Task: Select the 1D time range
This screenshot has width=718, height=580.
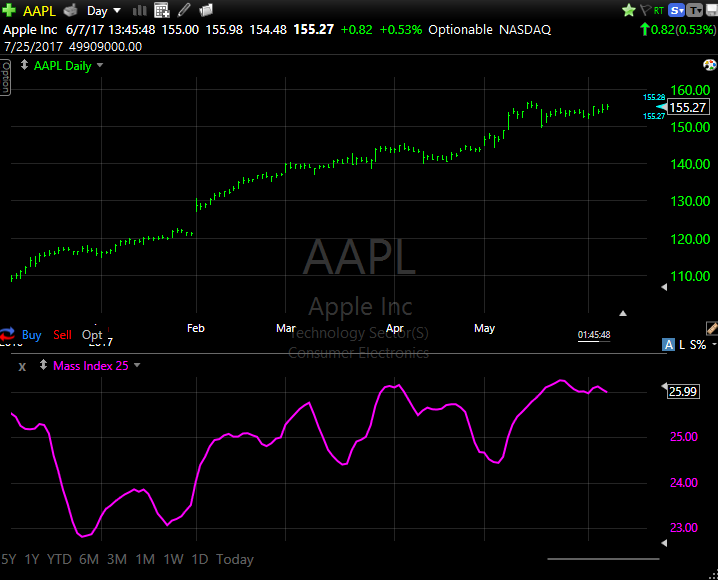Action: [x=200, y=559]
